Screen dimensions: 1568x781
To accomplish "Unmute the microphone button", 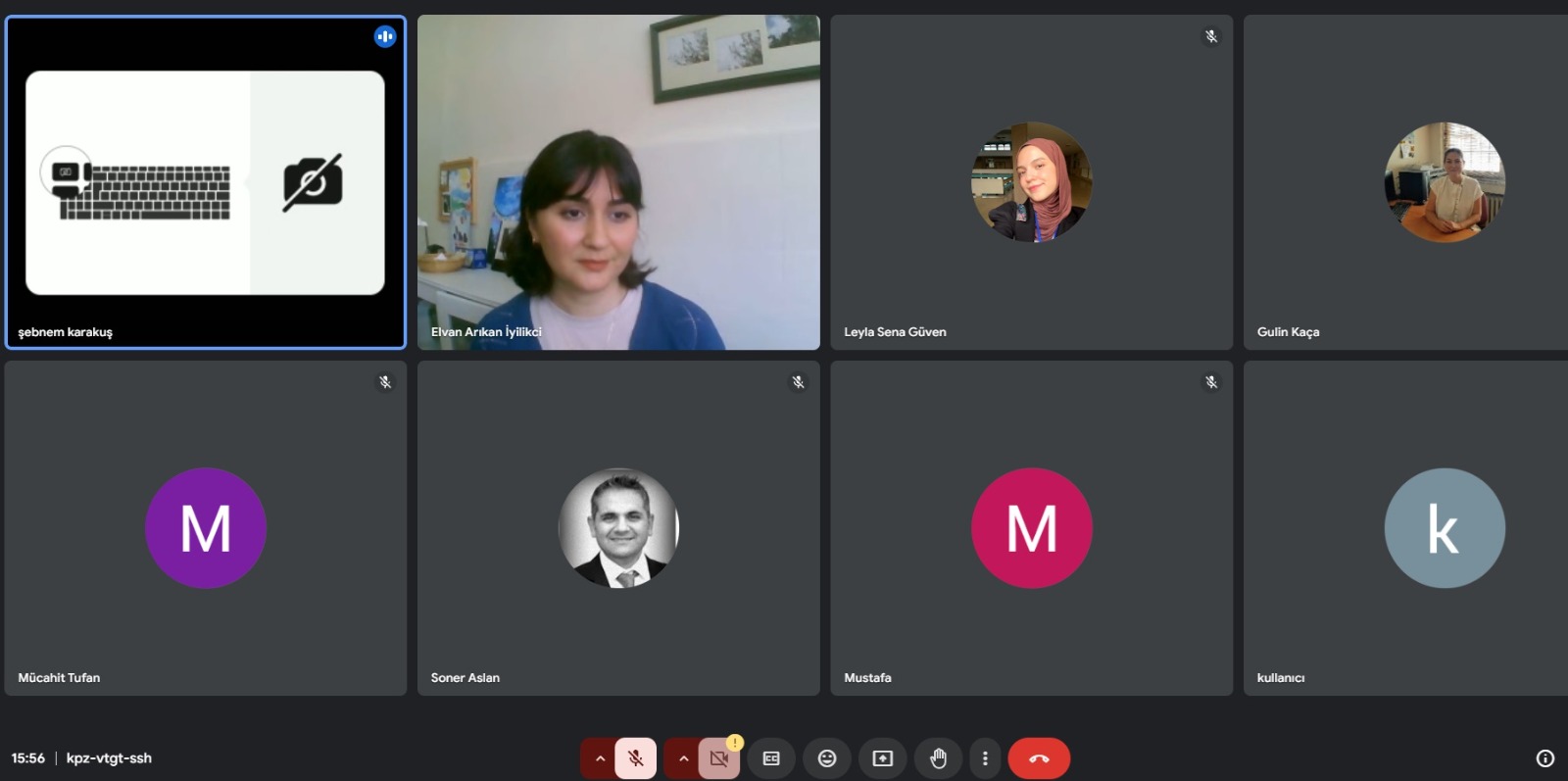I will click(636, 758).
